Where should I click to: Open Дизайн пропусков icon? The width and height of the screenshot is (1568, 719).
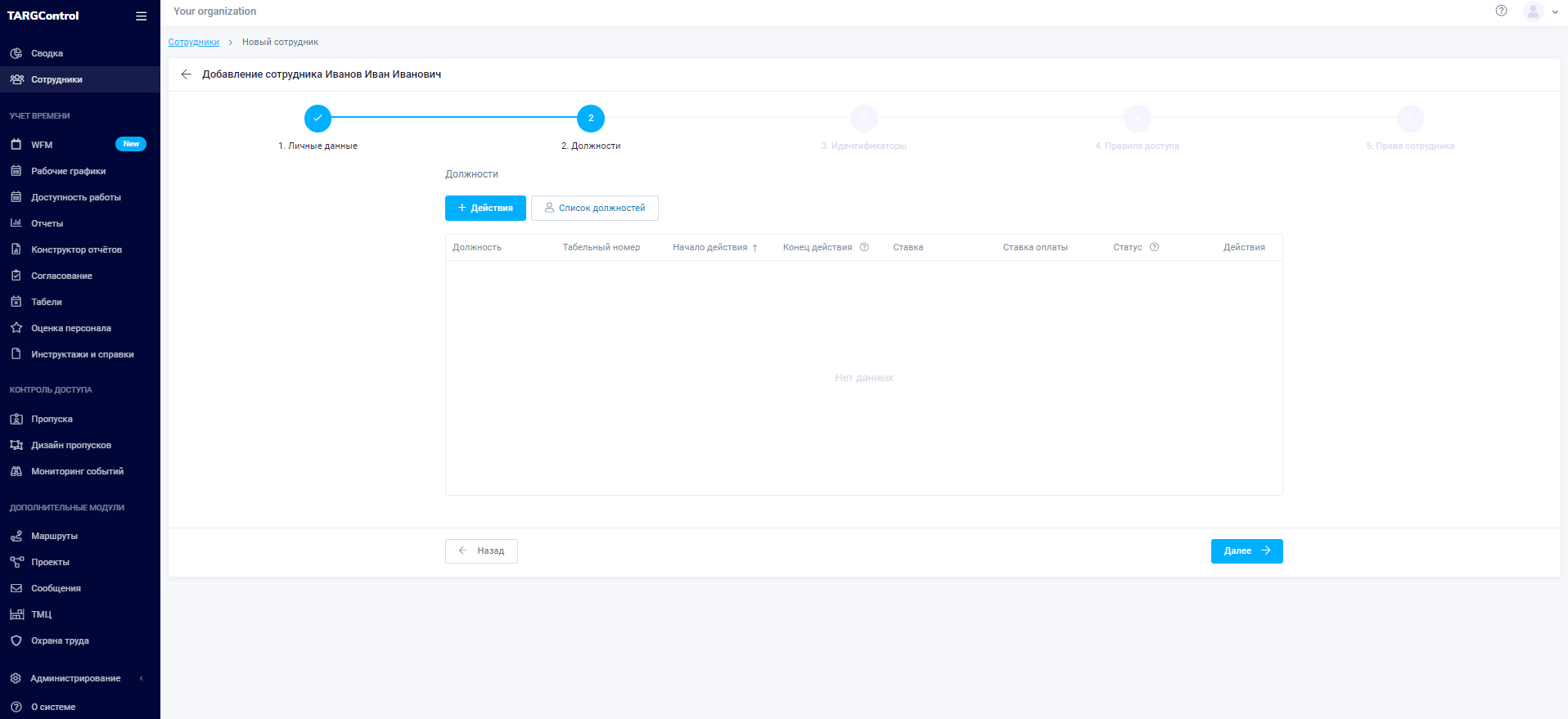click(x=16, y=445)
